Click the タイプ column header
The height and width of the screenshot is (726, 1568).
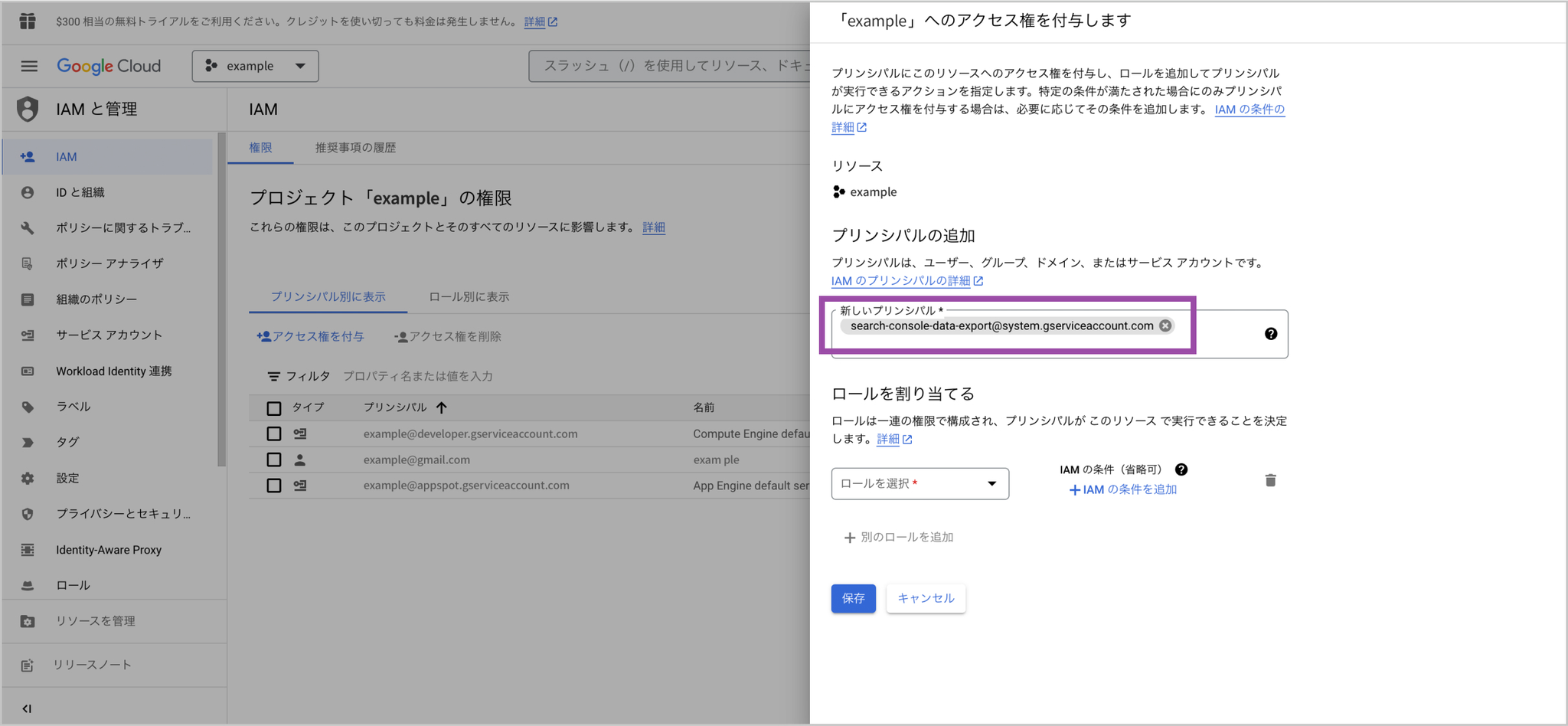pos(308,407)
